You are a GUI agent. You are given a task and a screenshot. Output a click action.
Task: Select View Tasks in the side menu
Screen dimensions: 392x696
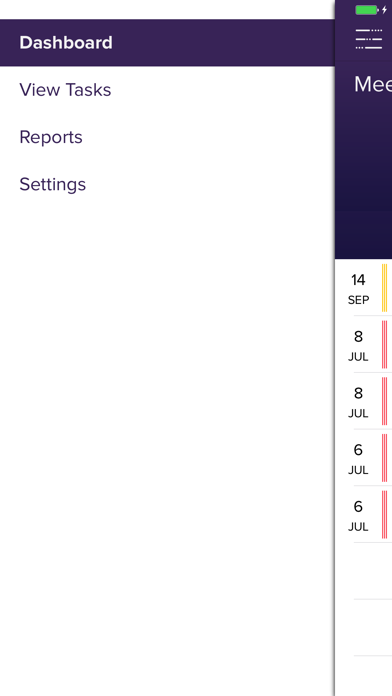click(167, 90)
